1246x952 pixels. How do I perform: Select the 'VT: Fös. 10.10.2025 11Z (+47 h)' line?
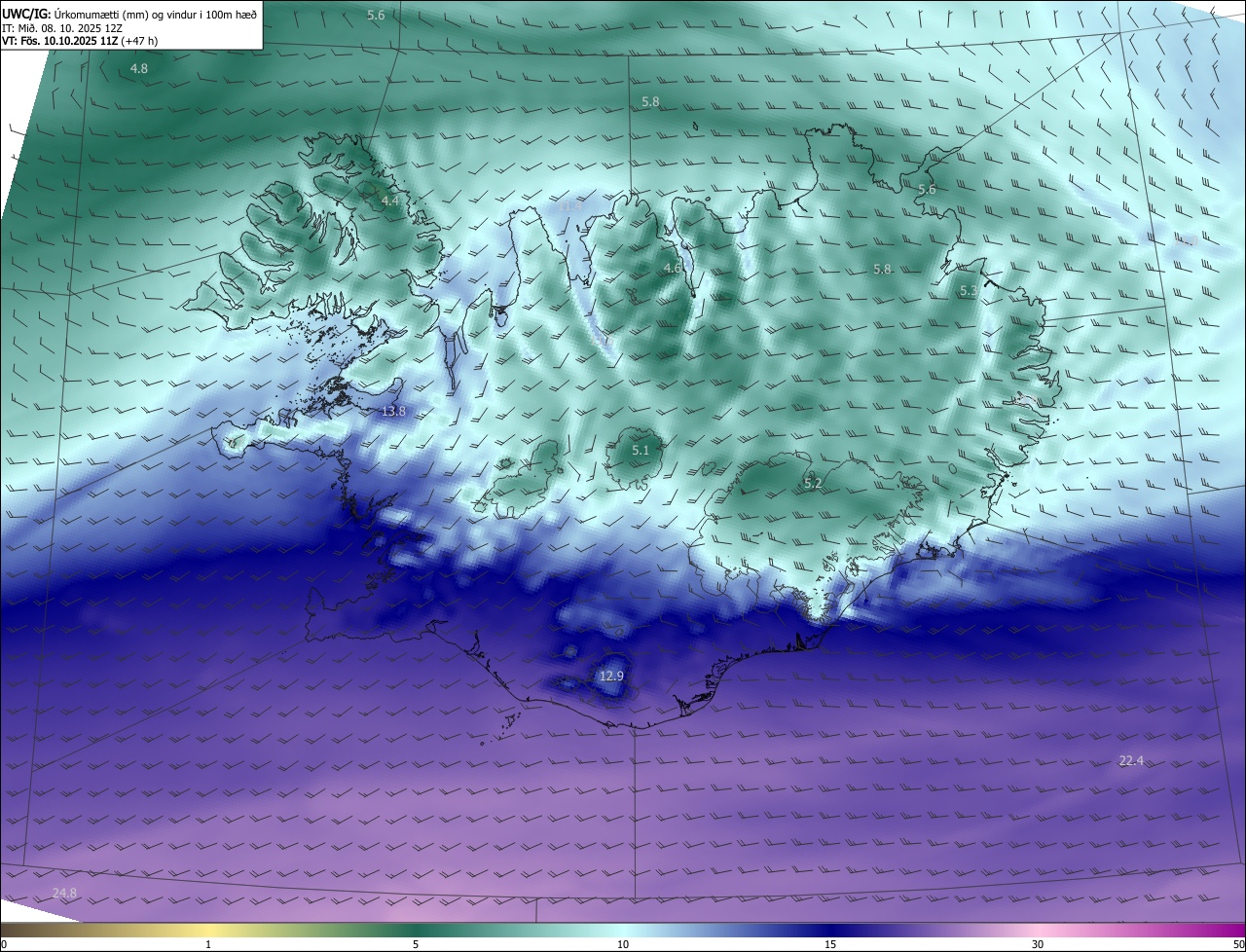tap(80, 41)
